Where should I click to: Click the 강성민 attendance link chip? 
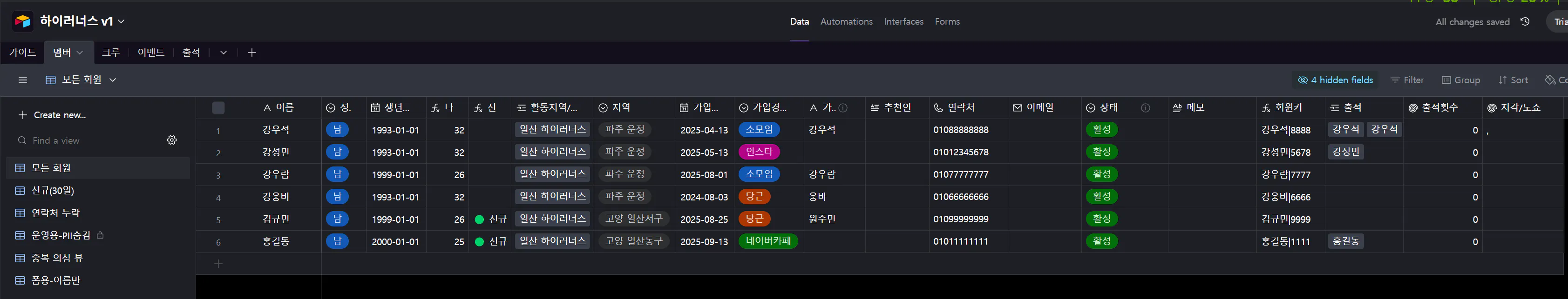[1345, 152]
